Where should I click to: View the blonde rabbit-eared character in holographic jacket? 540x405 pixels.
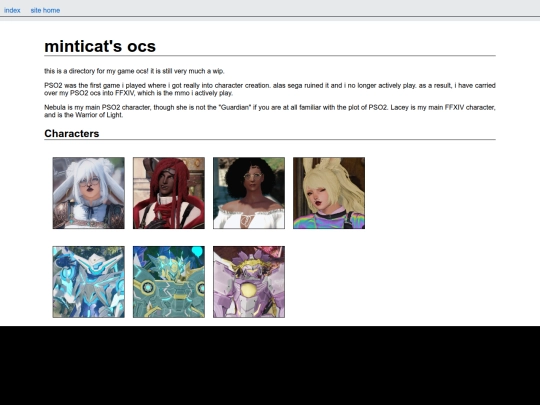click(x=329, y=193)
